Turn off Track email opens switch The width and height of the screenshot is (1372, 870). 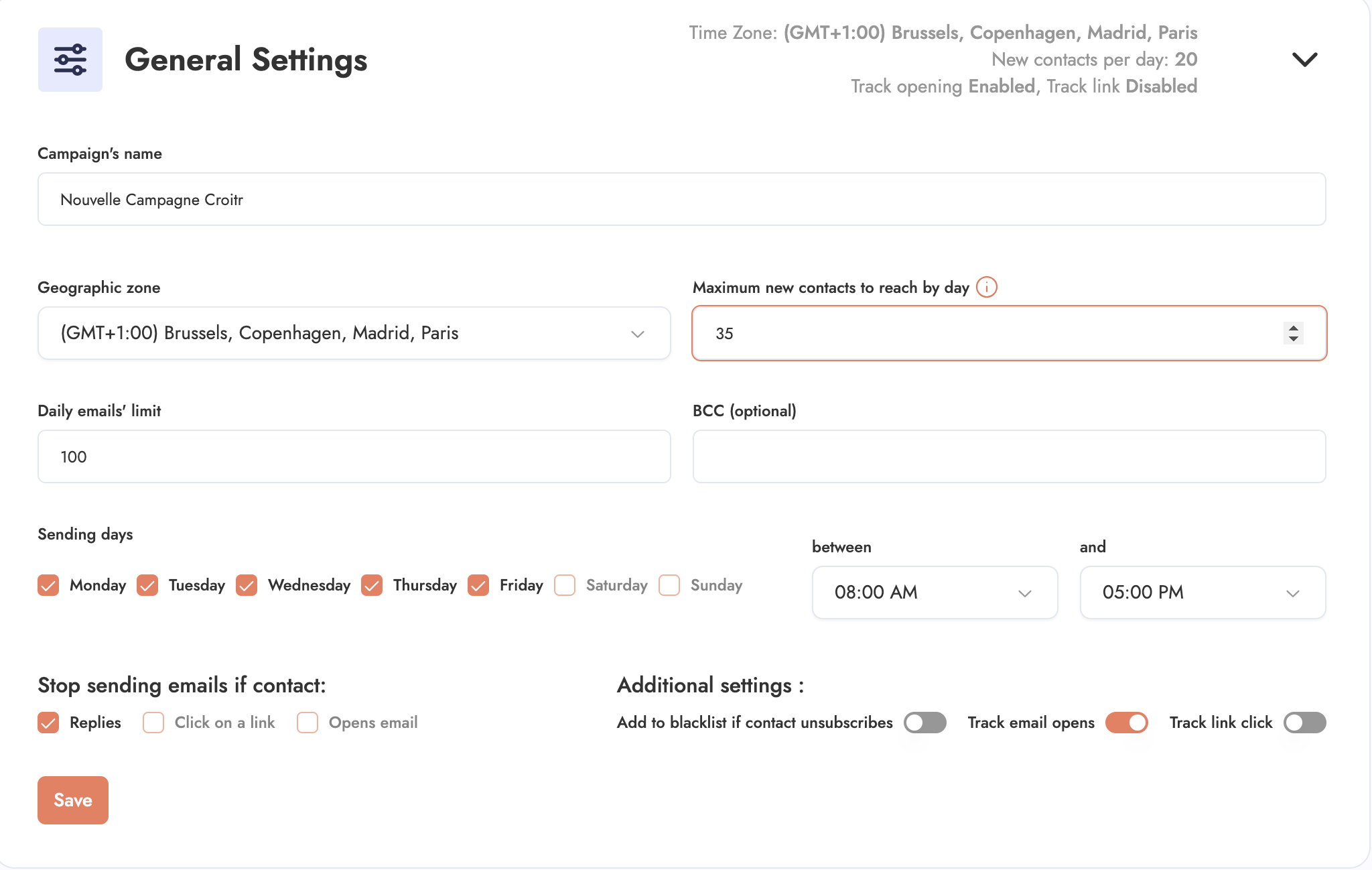(x=1126, y=723)
